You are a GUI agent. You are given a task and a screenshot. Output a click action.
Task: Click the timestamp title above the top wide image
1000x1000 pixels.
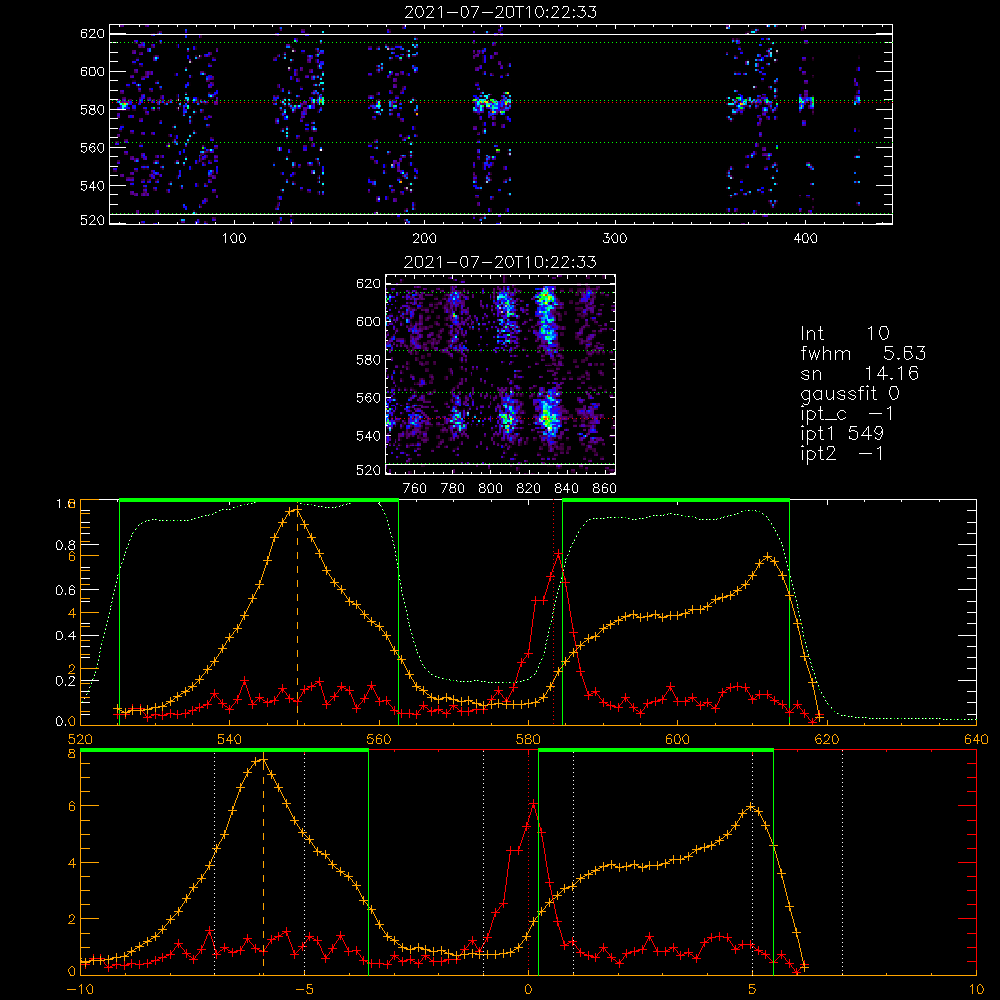click(501, 12)
